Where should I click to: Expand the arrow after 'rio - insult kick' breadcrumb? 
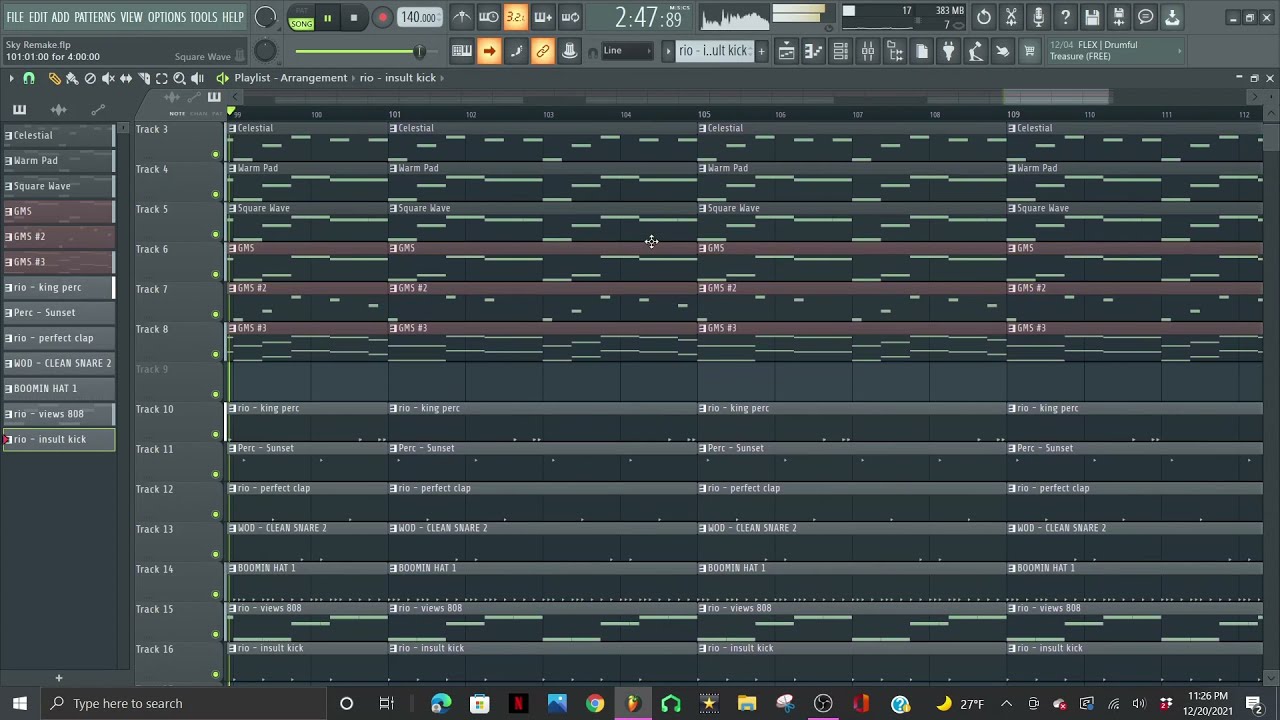[442, 78]
